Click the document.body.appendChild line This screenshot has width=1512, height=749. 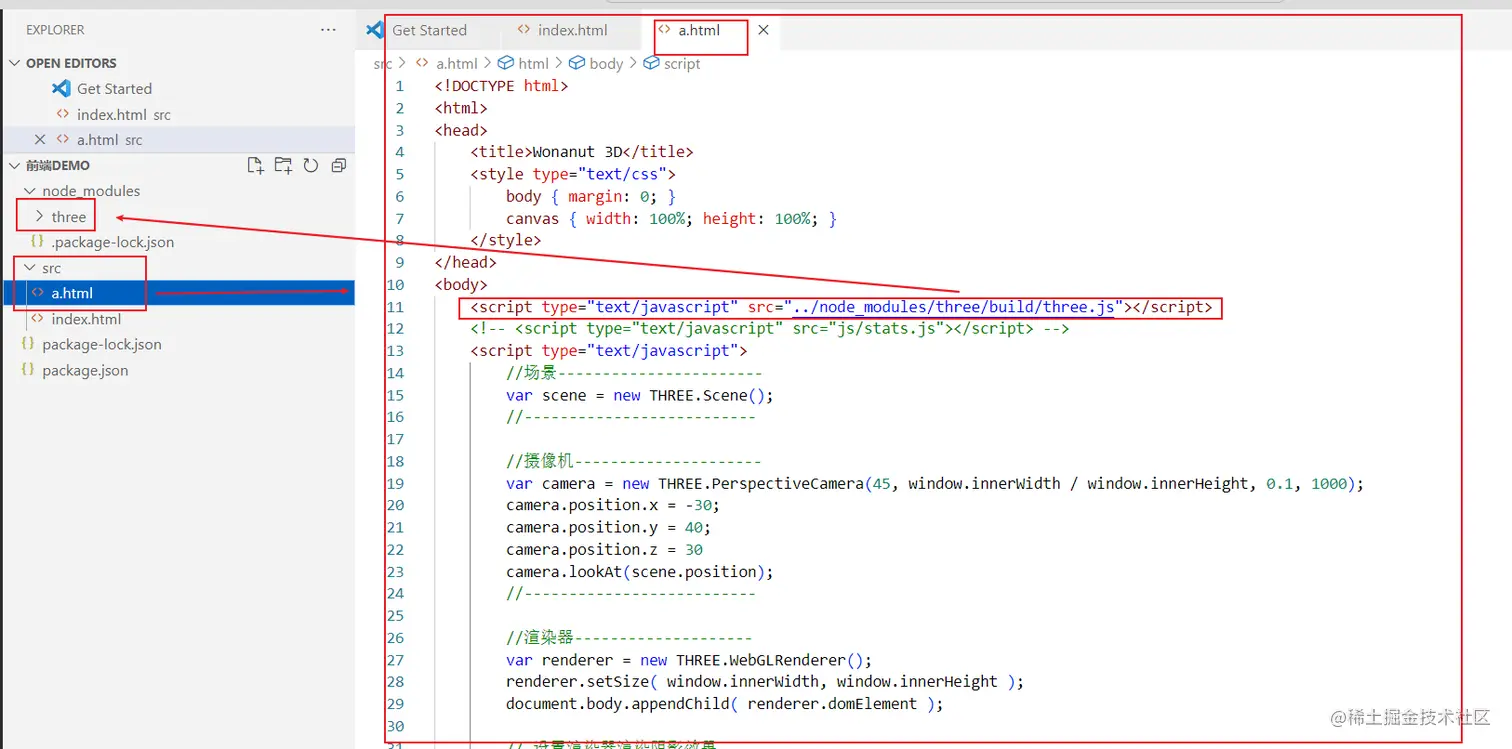click(x=725, y=704)
